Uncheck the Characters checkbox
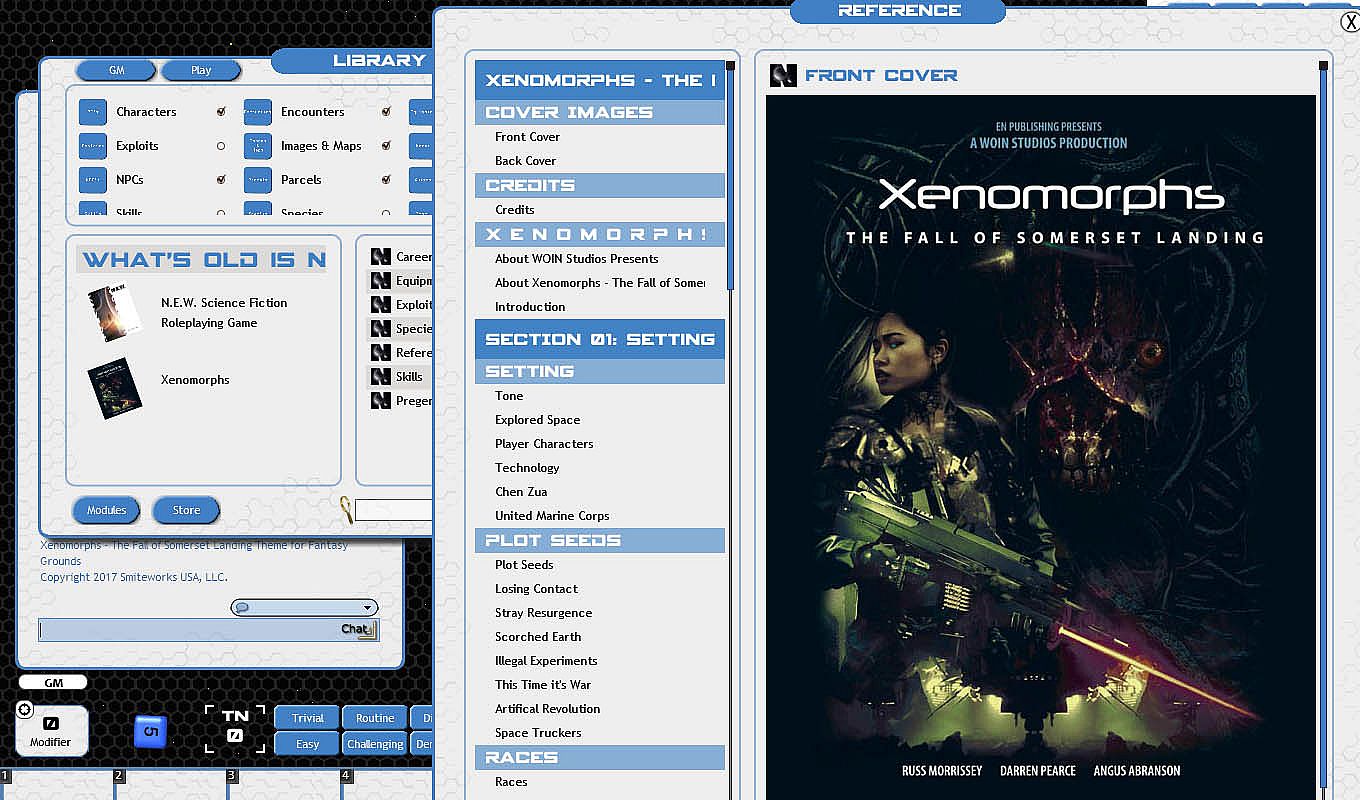The width and height of the screenshot is (1360, 800). click(x=221, y=112)
